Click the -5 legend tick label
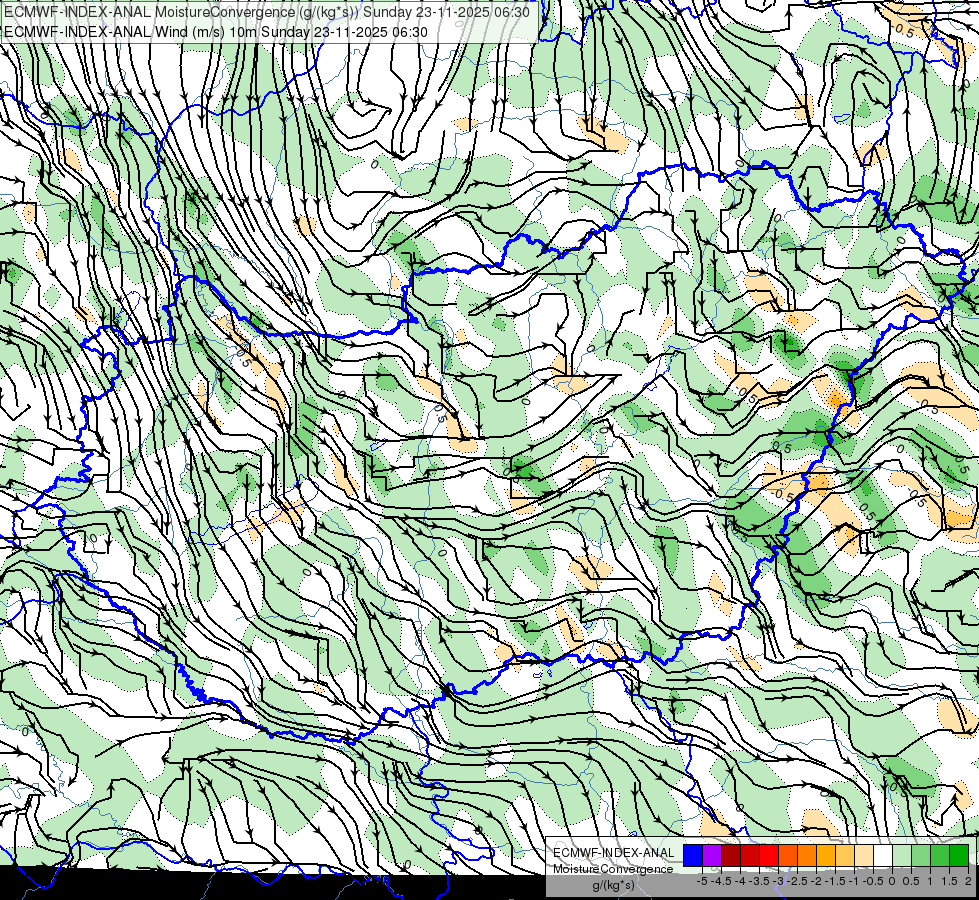This screenshot has height=900, width=979. click(702, 881)
